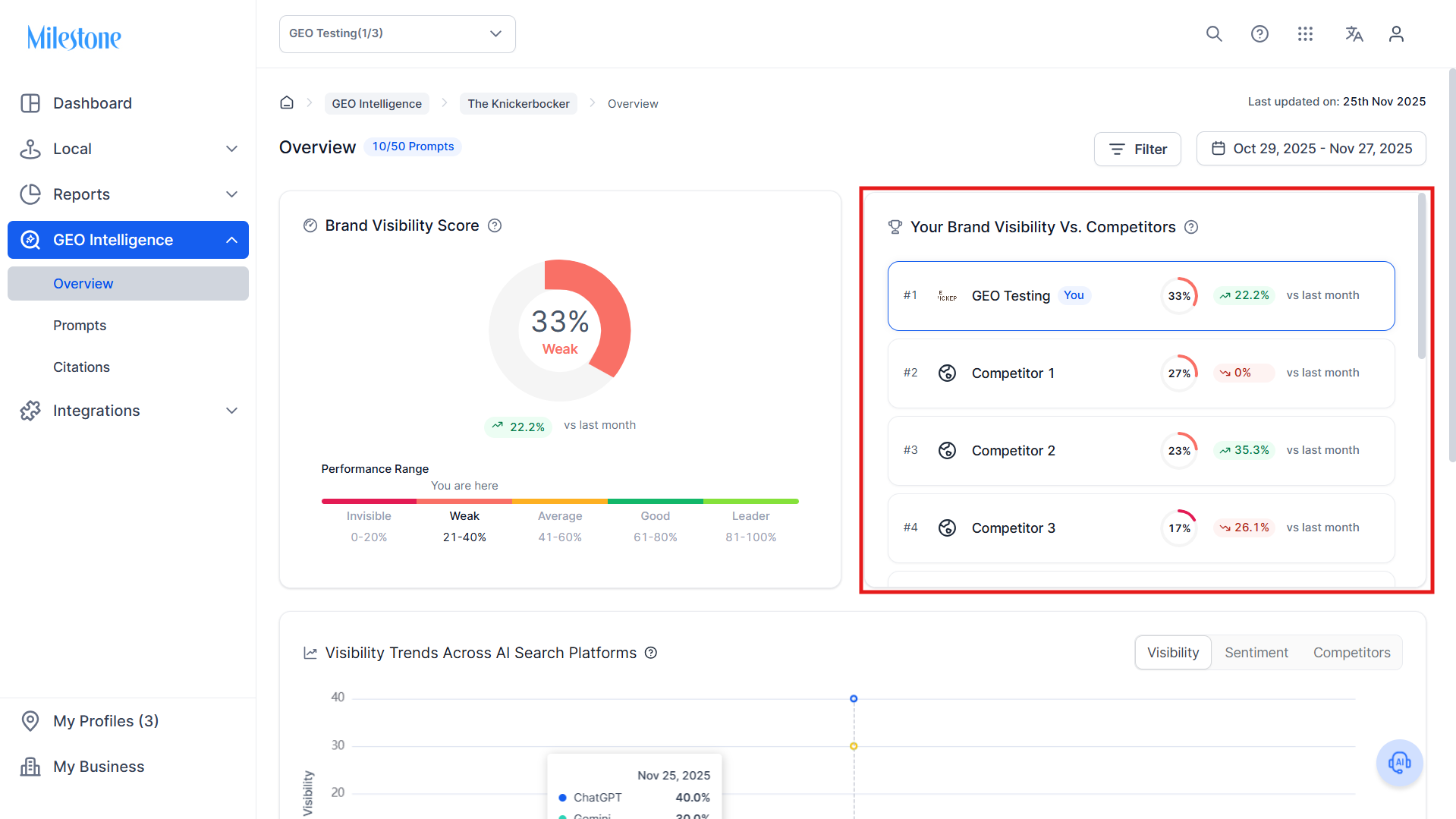Show Brand Visibility Score info tooltip
This screenshot has height=819, width=1456.
[495, 225]
